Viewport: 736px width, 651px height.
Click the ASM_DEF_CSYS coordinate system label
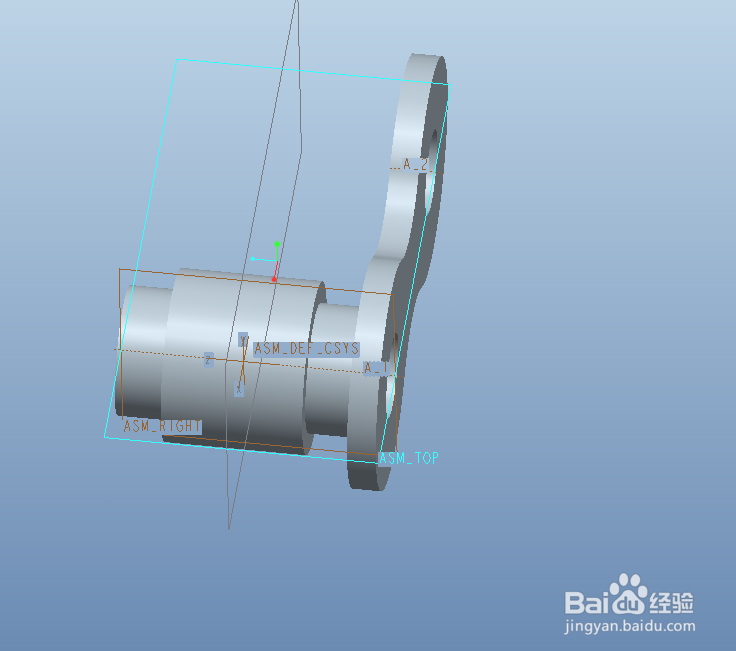click(x=307, y=349)
